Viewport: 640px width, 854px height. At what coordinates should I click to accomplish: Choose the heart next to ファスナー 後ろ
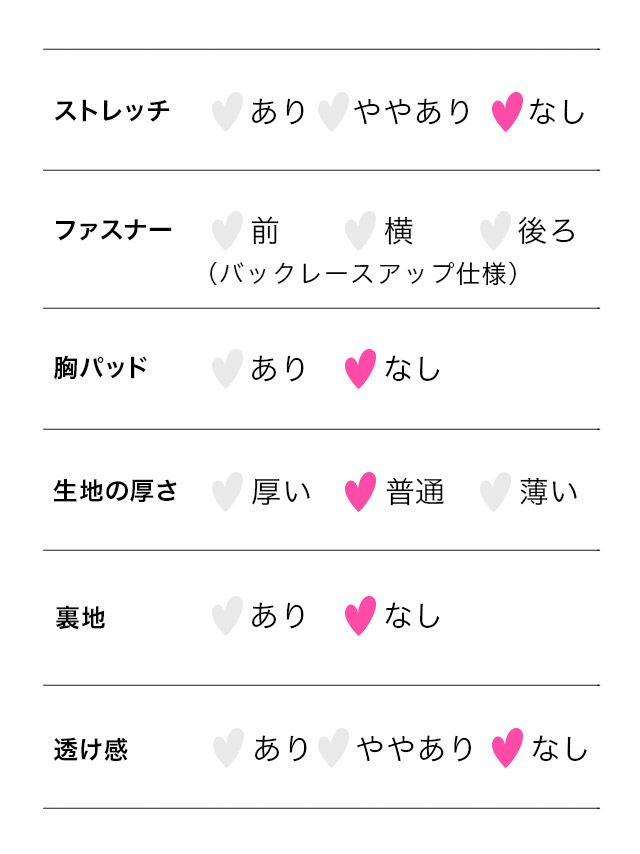click(x=495, y=231)
